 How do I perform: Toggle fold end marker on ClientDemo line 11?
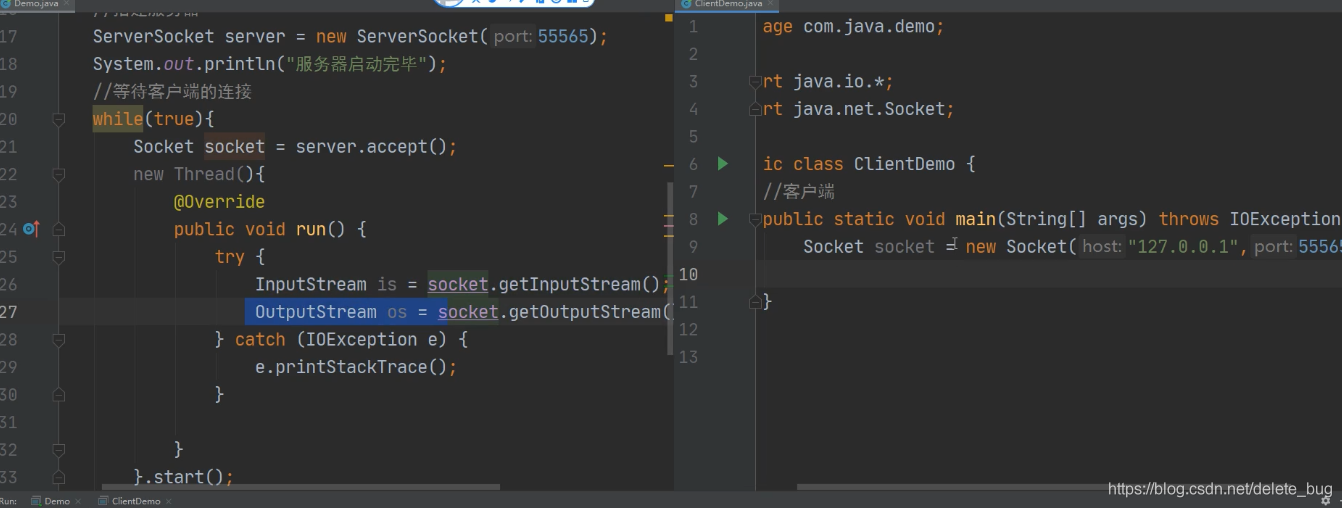756,301
